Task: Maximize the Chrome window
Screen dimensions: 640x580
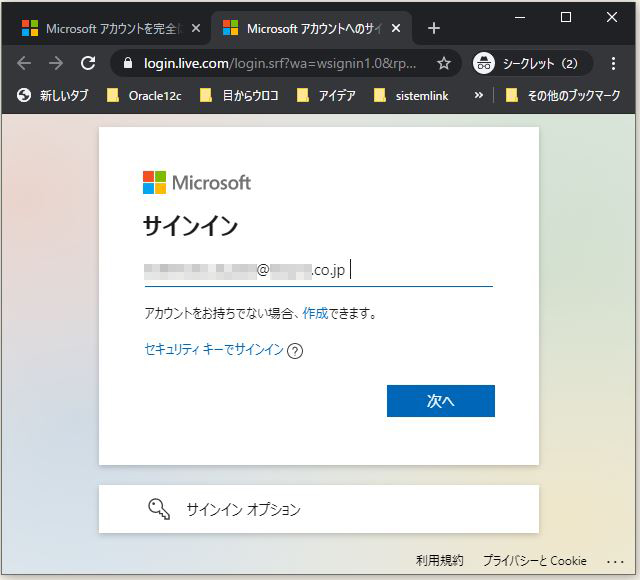Action: pyautogui.click(x=566, y=17)
